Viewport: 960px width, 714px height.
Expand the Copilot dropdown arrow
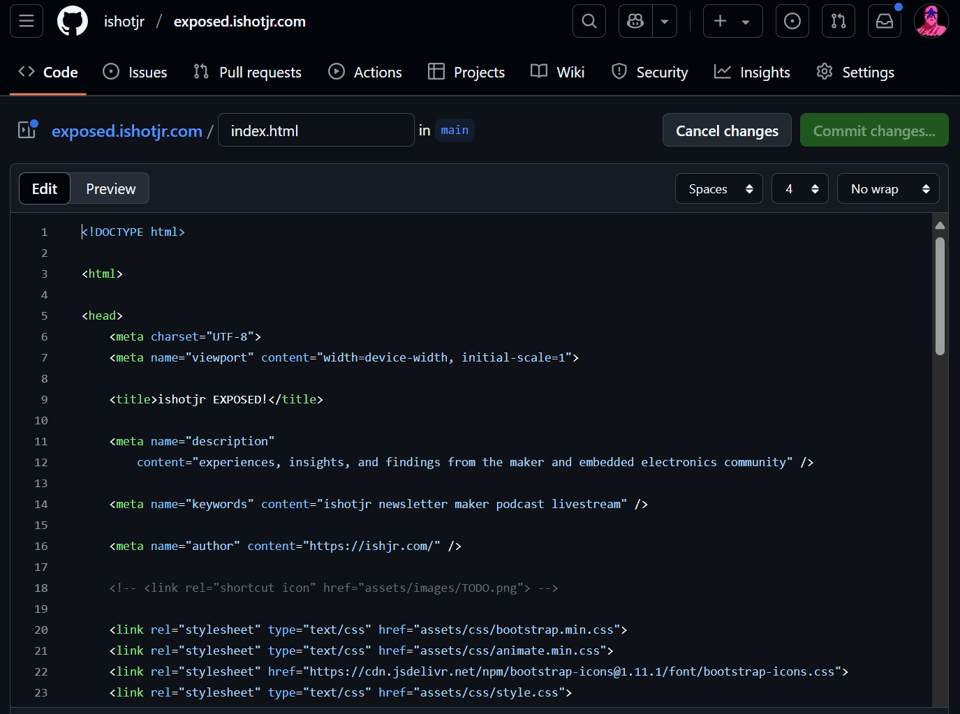tap(665, 21)
